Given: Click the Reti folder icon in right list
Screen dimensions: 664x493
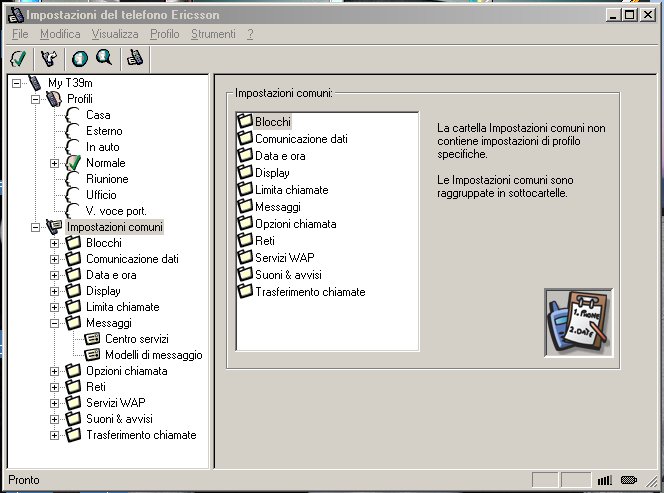Looking at the screenshot, I should tap(245, 240).
